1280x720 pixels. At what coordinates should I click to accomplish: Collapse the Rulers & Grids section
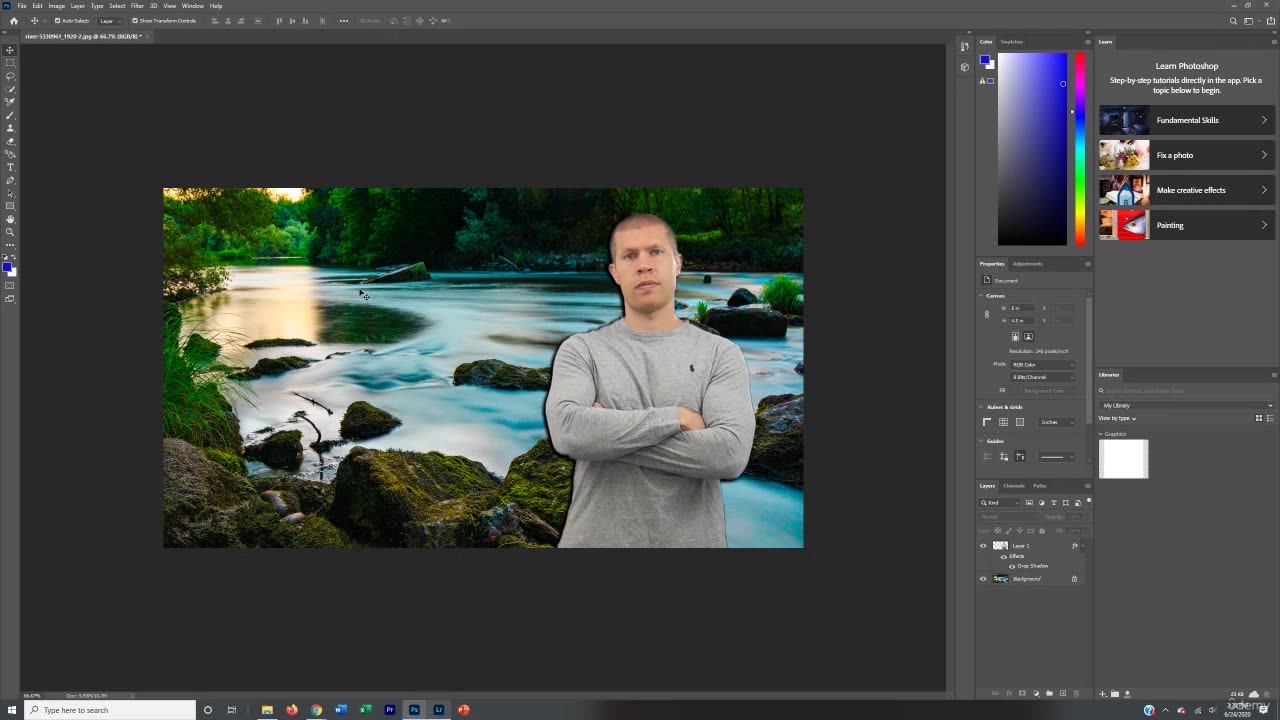point(981,407)
